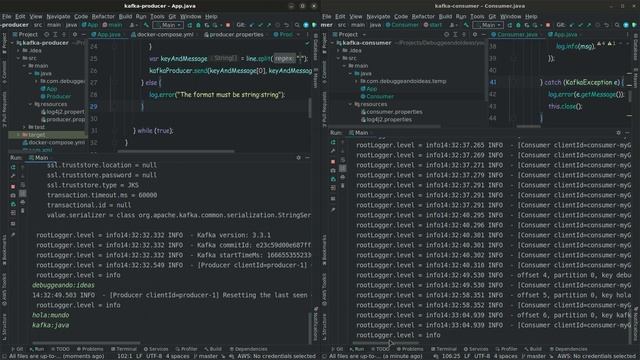Click horizontal scrollbar of producer editor
The image size is (640, 360).
click(176, 151)
